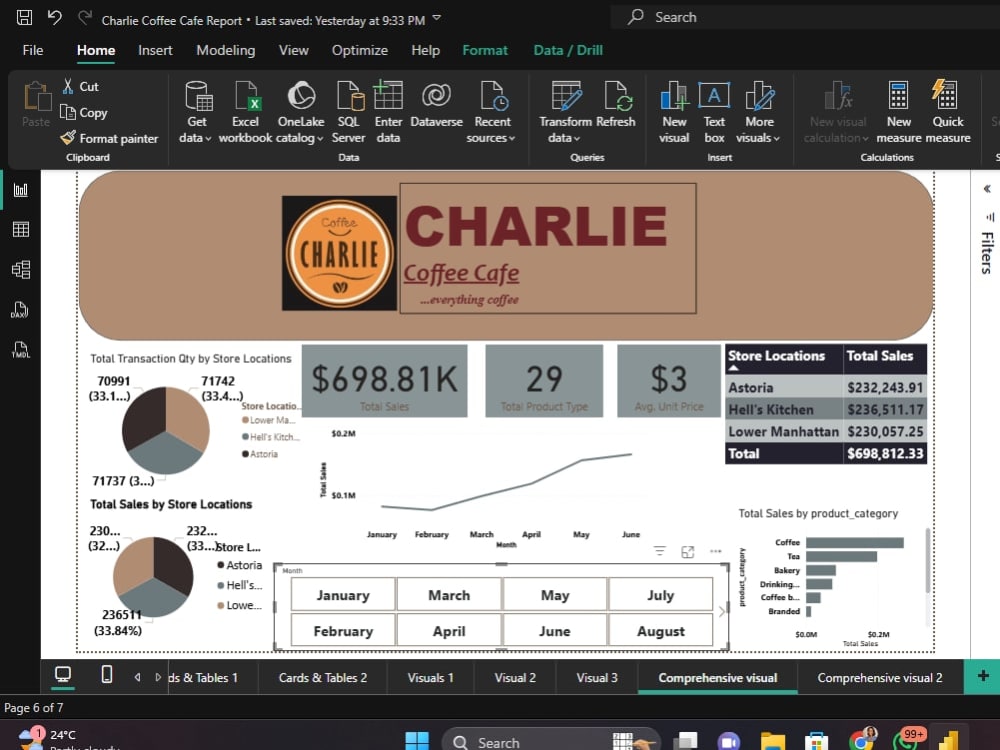Viewport: 1000px width, 750px height.
Task: Click Focus mode icon on slicer
Action: [x=688, y=552]
